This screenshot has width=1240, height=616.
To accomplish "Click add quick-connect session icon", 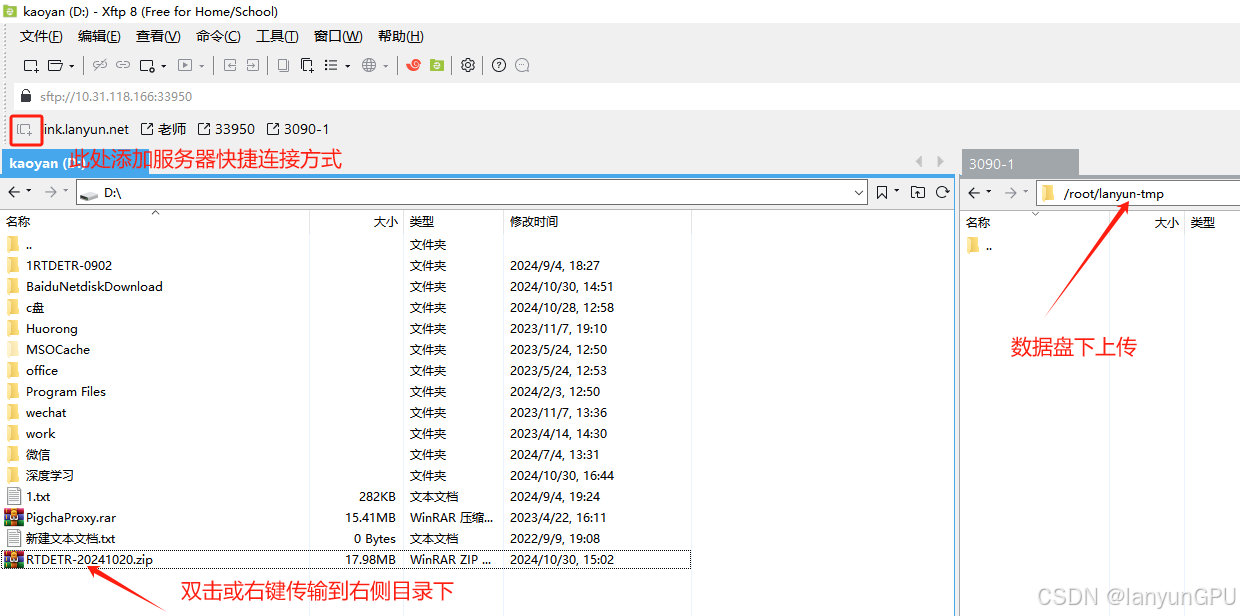I will tap(26, 130).
